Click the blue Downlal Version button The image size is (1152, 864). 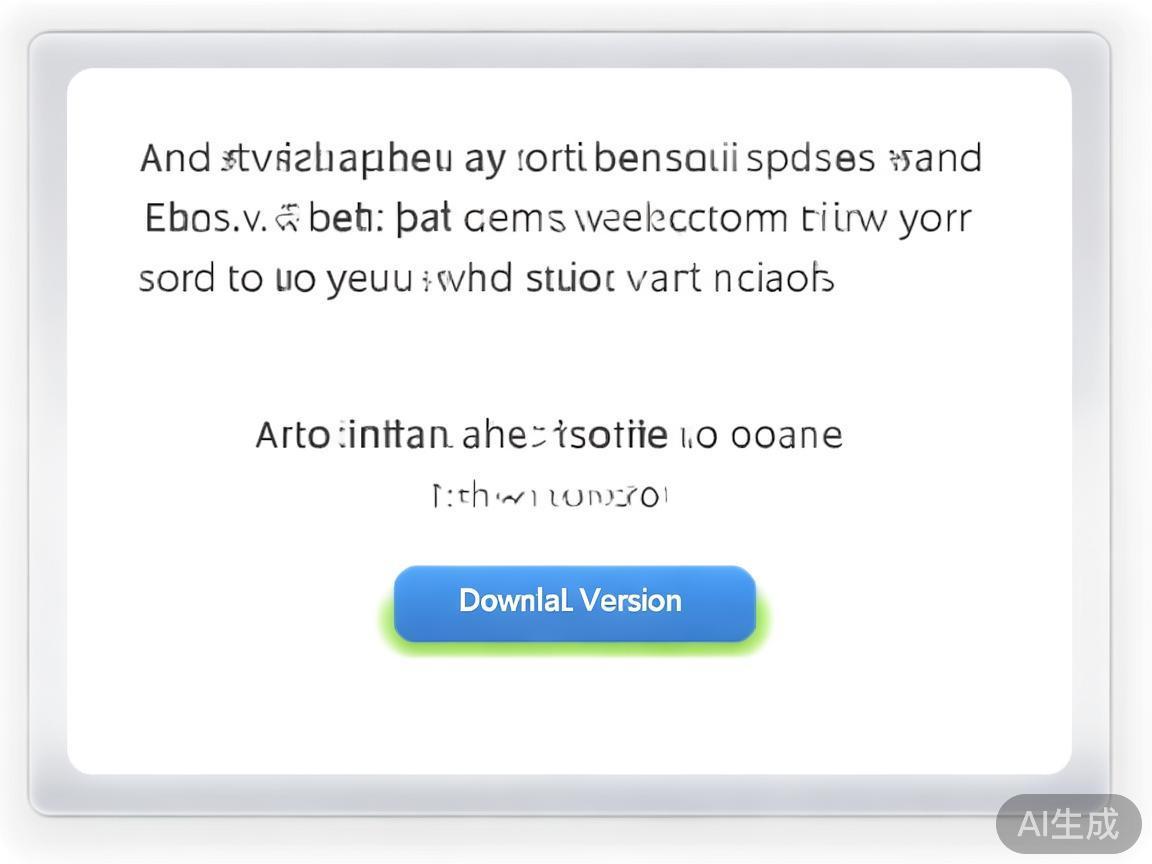pyautogui.click(x=574, y=602)
